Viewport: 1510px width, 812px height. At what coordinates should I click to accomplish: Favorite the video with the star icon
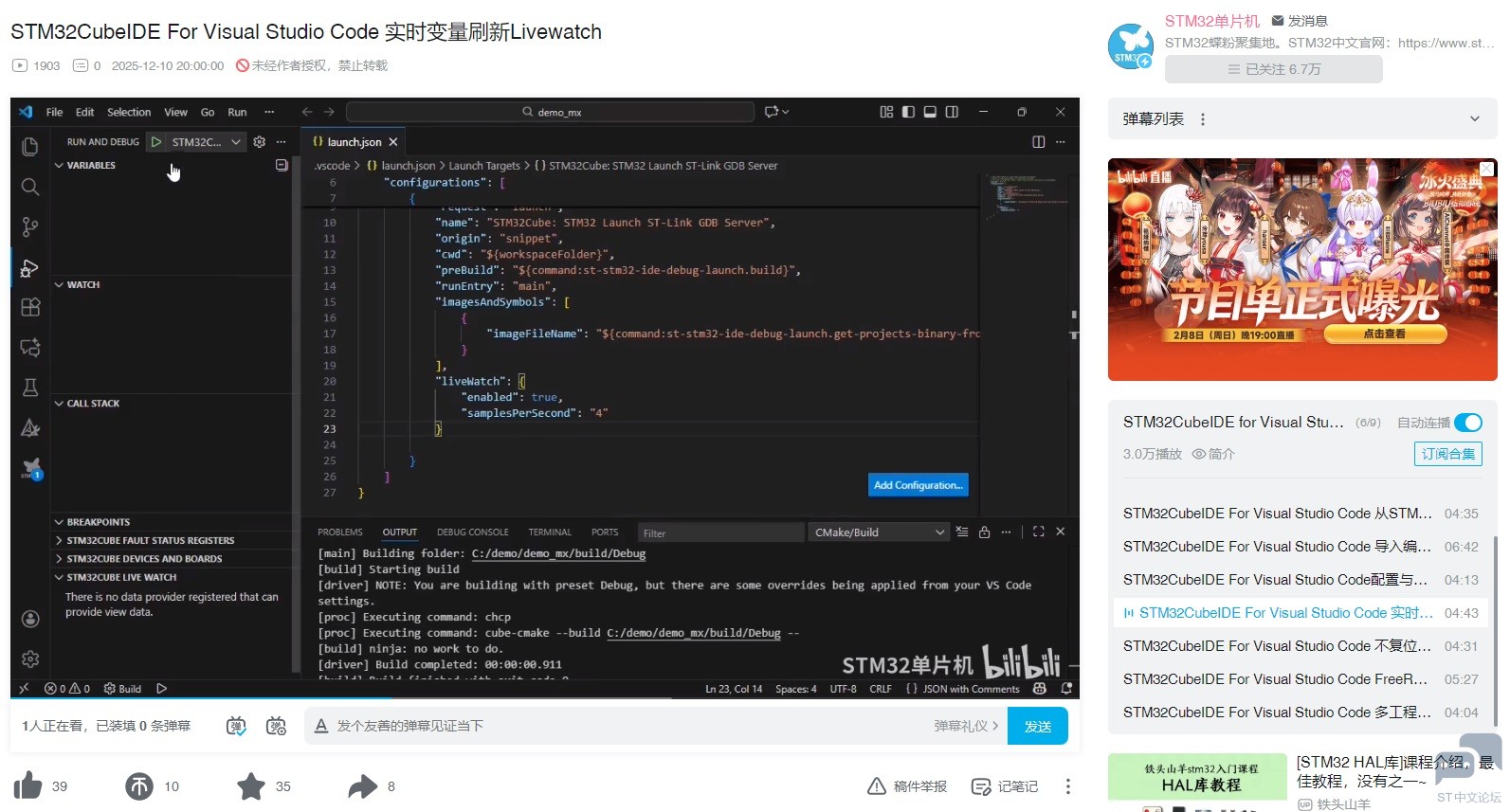pos(251,785)
